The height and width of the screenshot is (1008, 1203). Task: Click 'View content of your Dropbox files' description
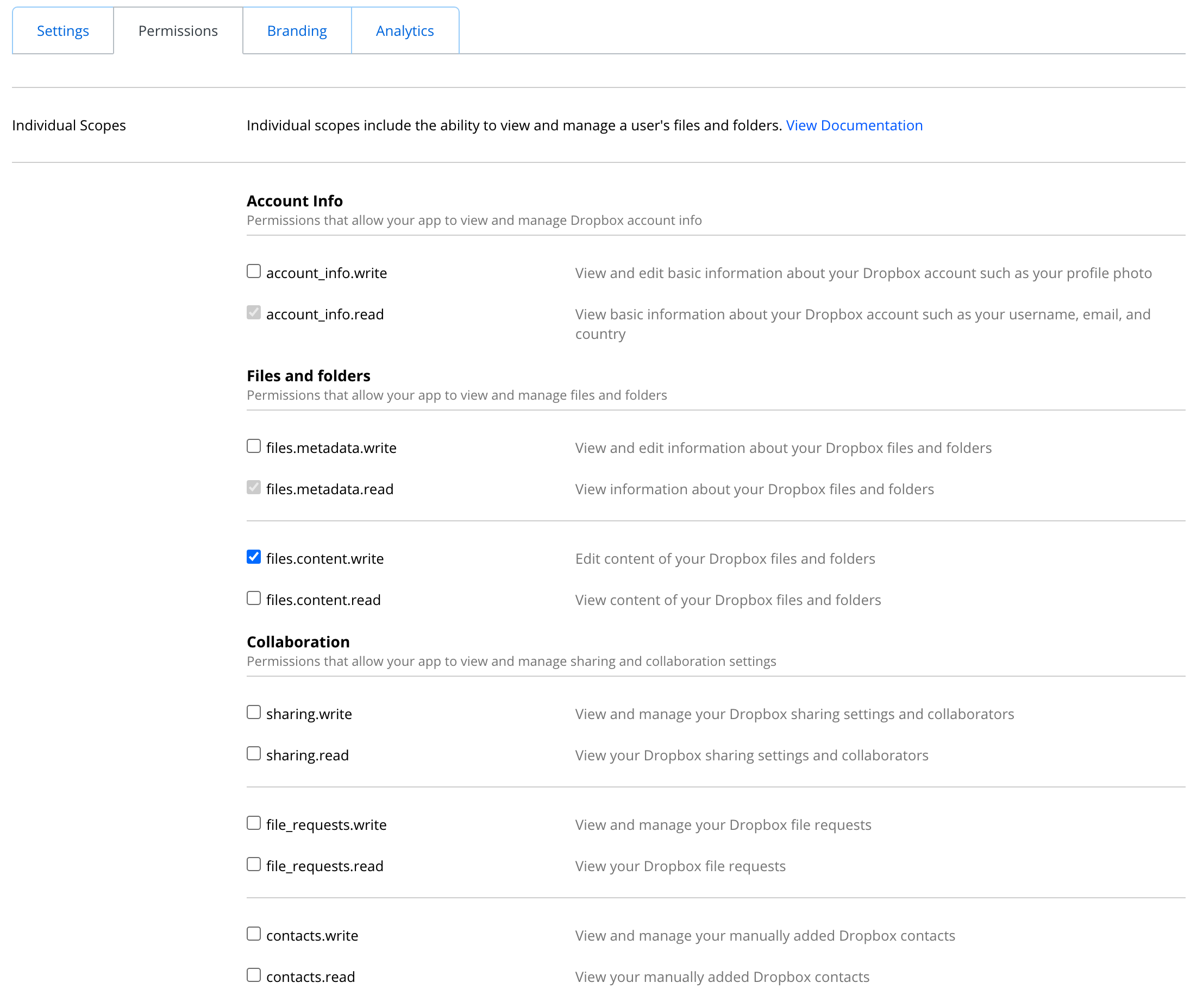coord(728,600)
